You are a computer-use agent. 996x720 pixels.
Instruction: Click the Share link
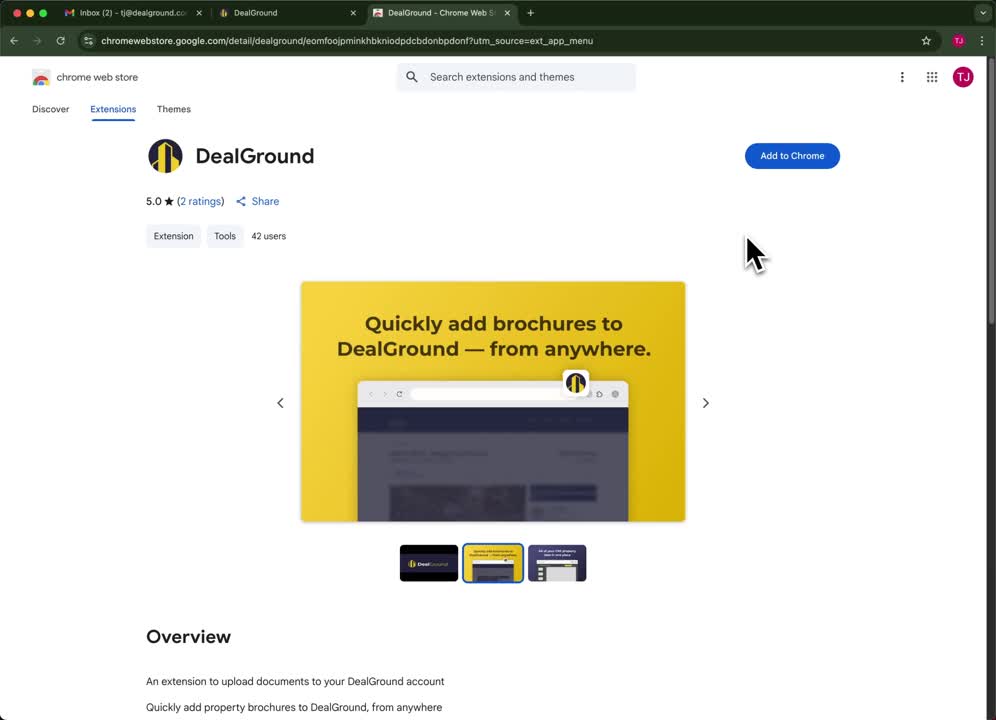pos(257,201)
